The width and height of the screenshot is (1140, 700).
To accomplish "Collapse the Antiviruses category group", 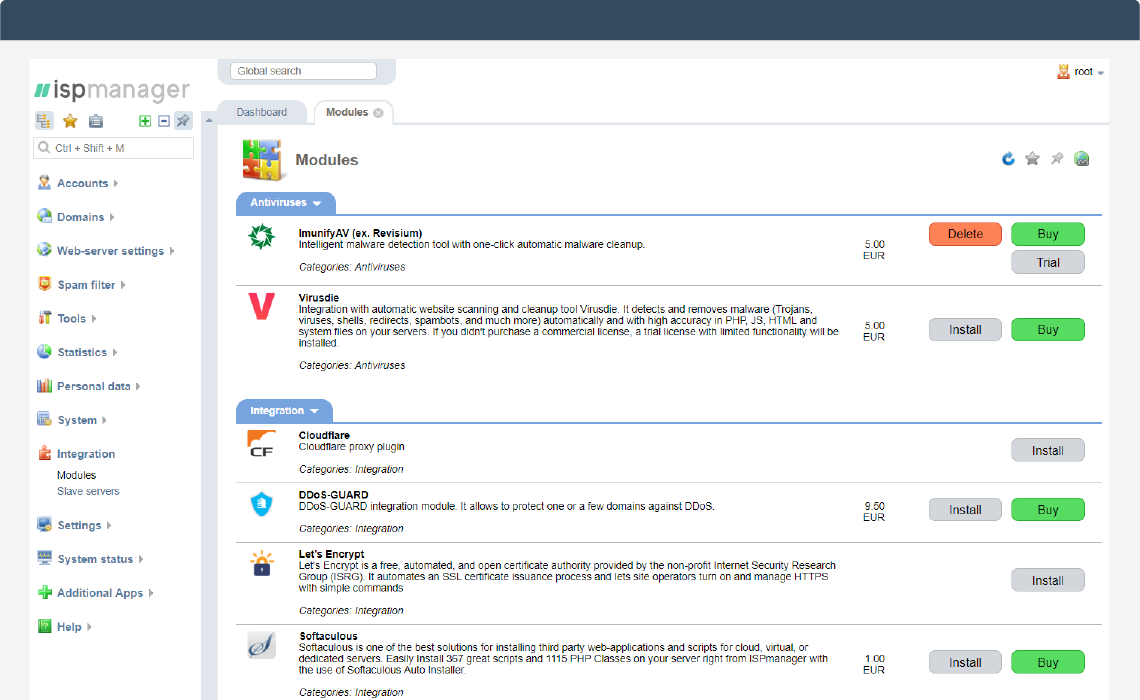I will (x=286, y=203).
